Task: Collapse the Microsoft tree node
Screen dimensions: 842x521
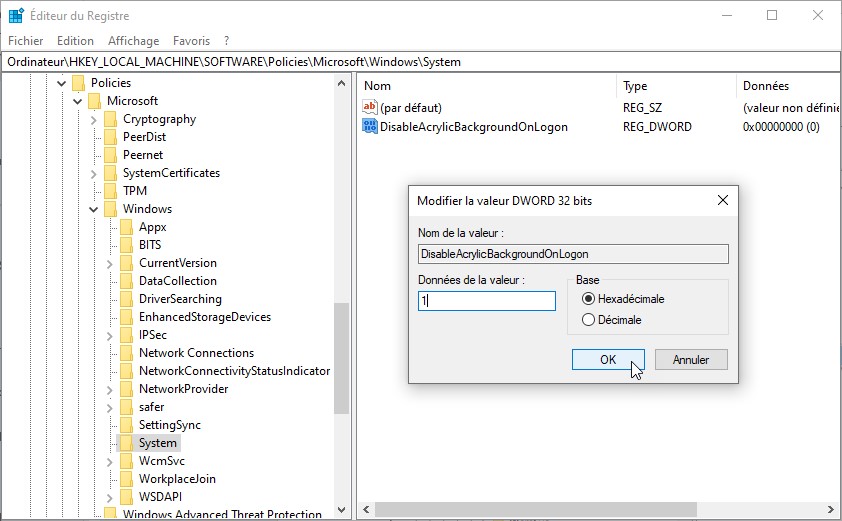Action: (x=78, y=101)
